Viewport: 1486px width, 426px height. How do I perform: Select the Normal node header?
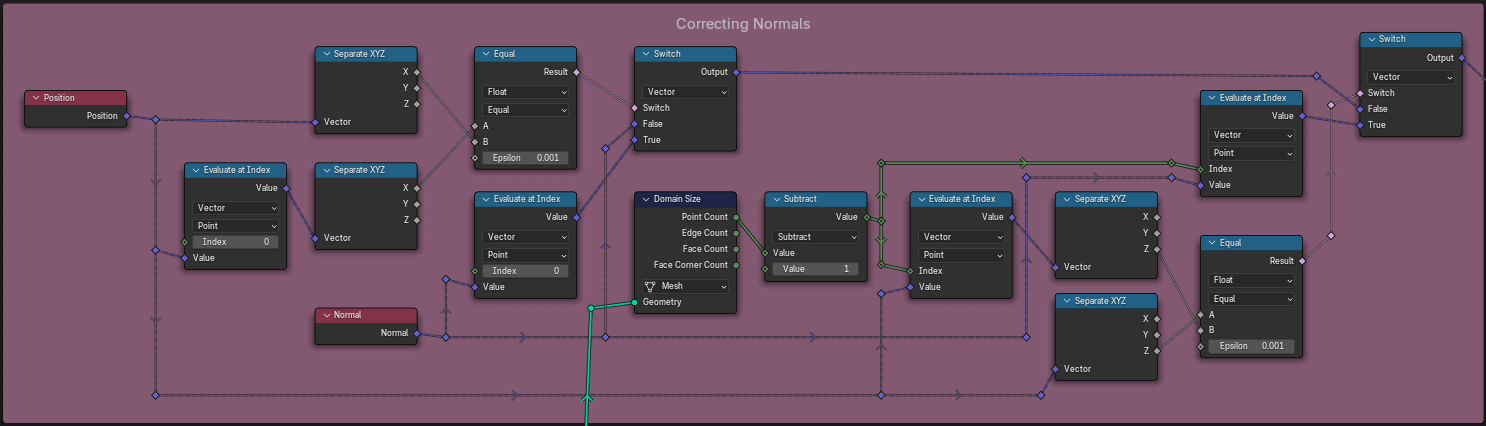tap(366, 315)
